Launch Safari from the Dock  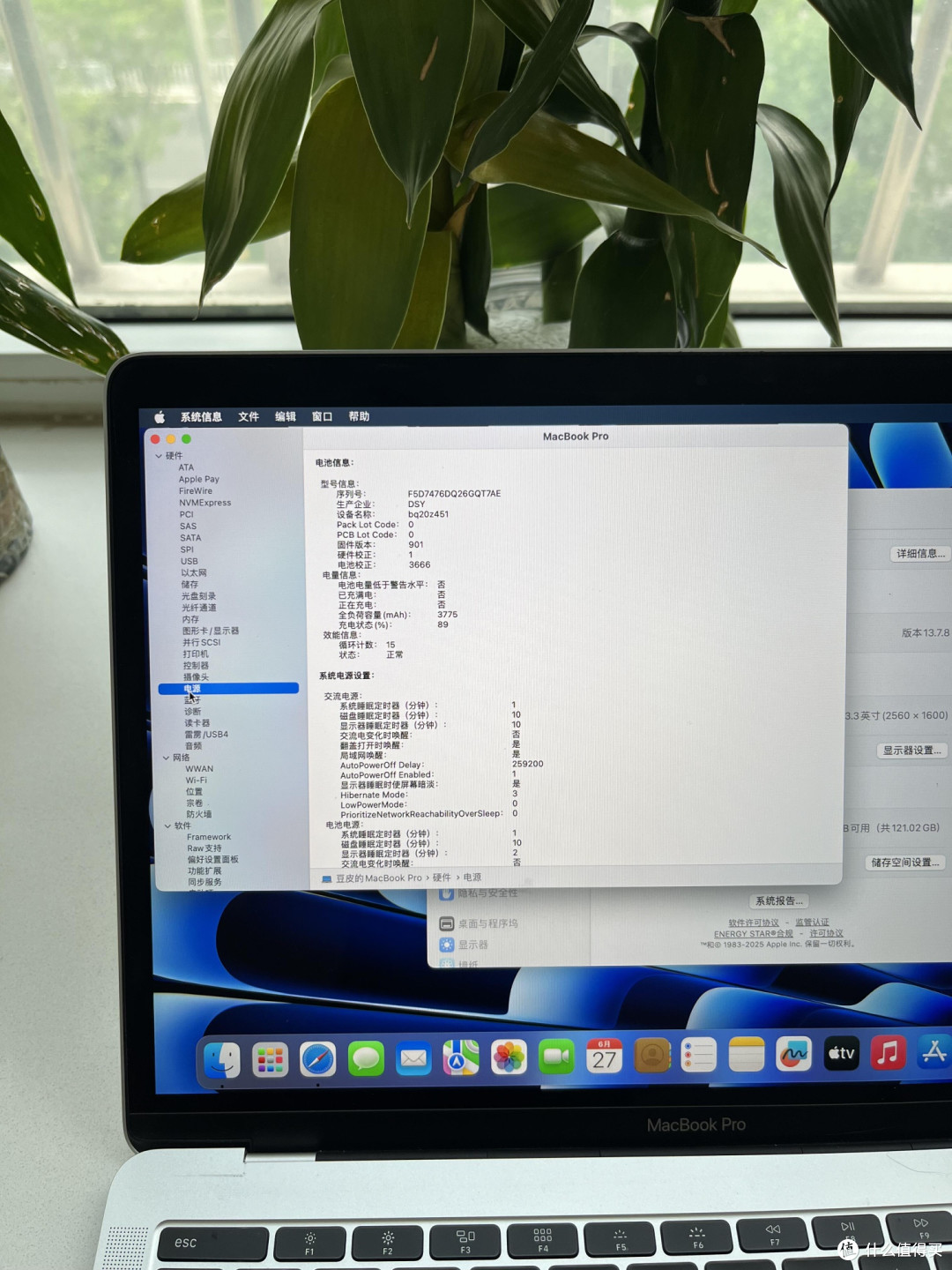pyautogui.click(x=318, y=1059)
